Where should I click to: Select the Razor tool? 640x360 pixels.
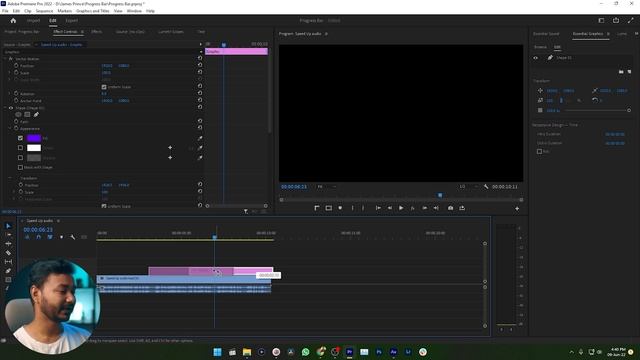pyautogui.click(x=8, y=253)
